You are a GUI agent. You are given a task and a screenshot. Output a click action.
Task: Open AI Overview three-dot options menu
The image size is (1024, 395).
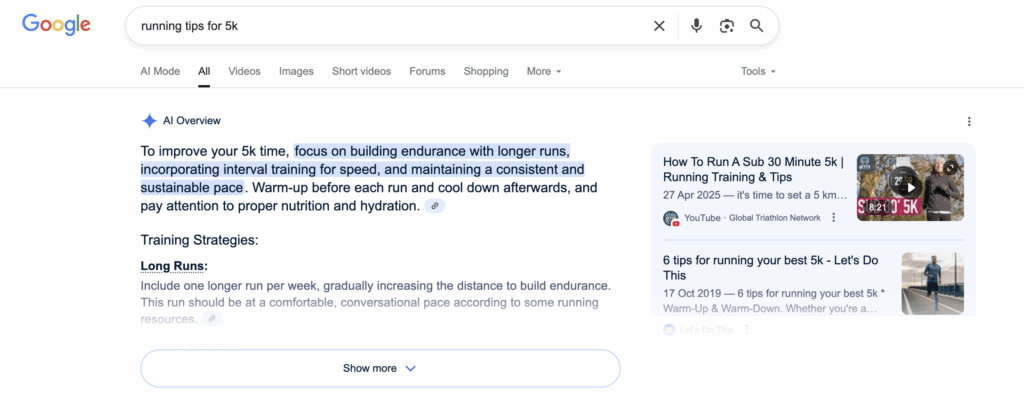[969, 121]
